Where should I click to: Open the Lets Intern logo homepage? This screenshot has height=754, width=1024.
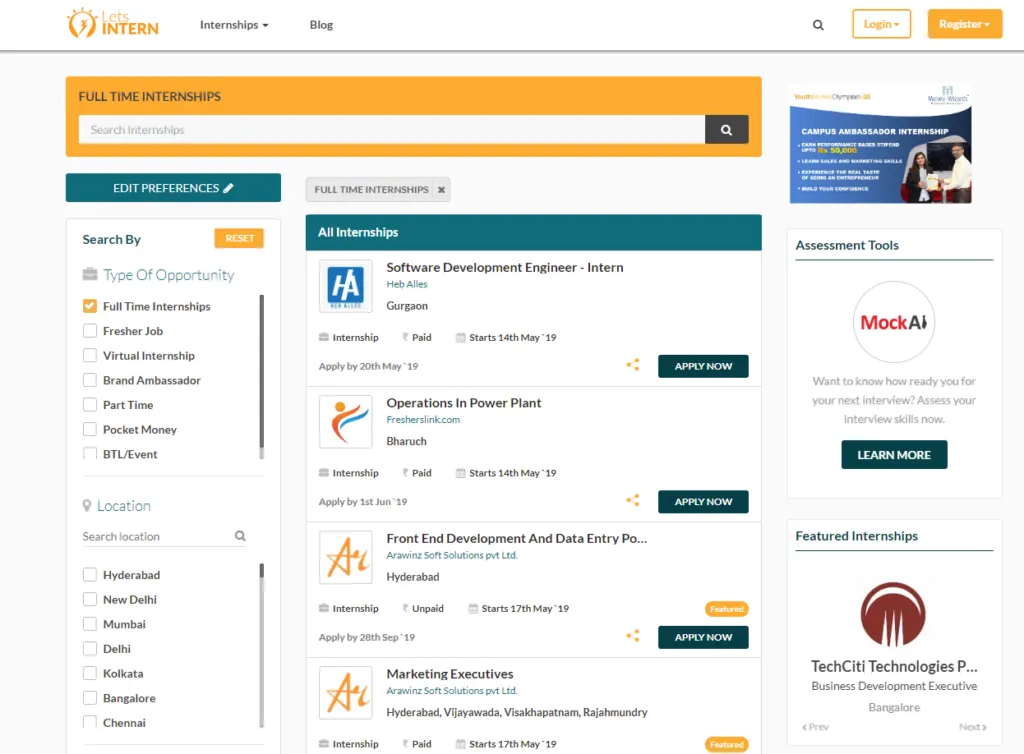[x=112, y=24]
